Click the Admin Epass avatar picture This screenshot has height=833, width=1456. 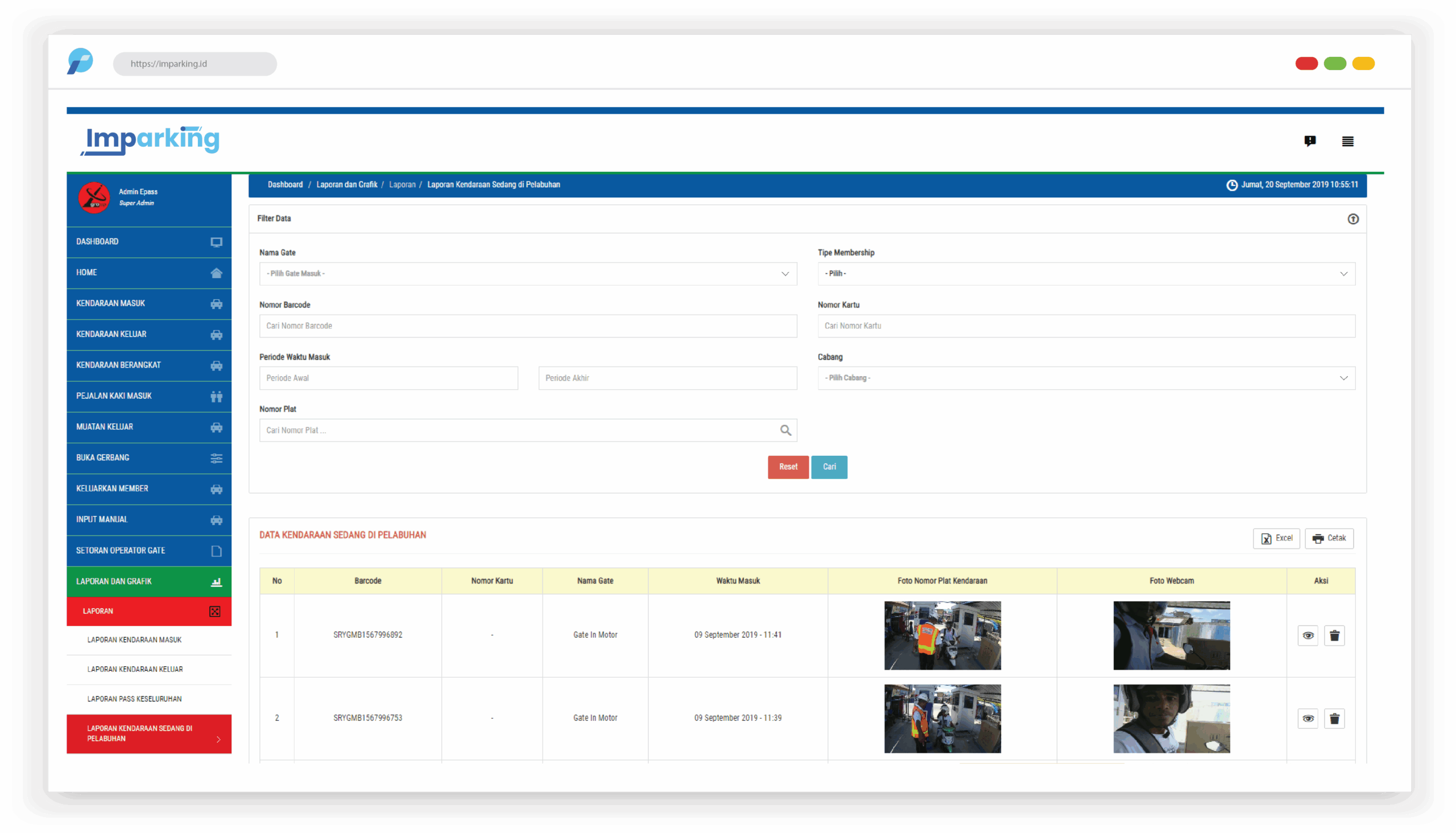(x=94, y=198)
